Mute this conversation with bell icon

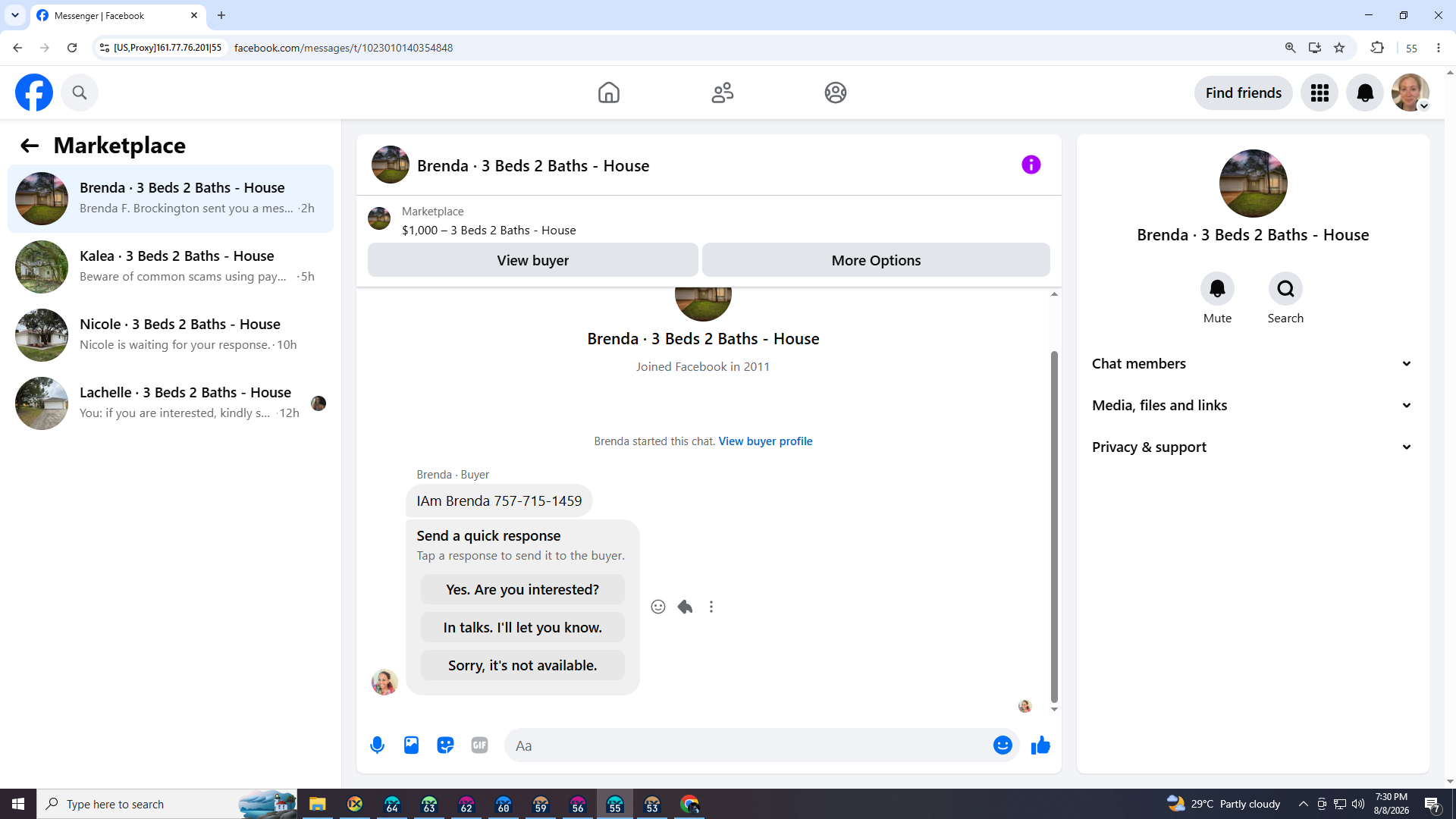click(x=1217, y=289)
